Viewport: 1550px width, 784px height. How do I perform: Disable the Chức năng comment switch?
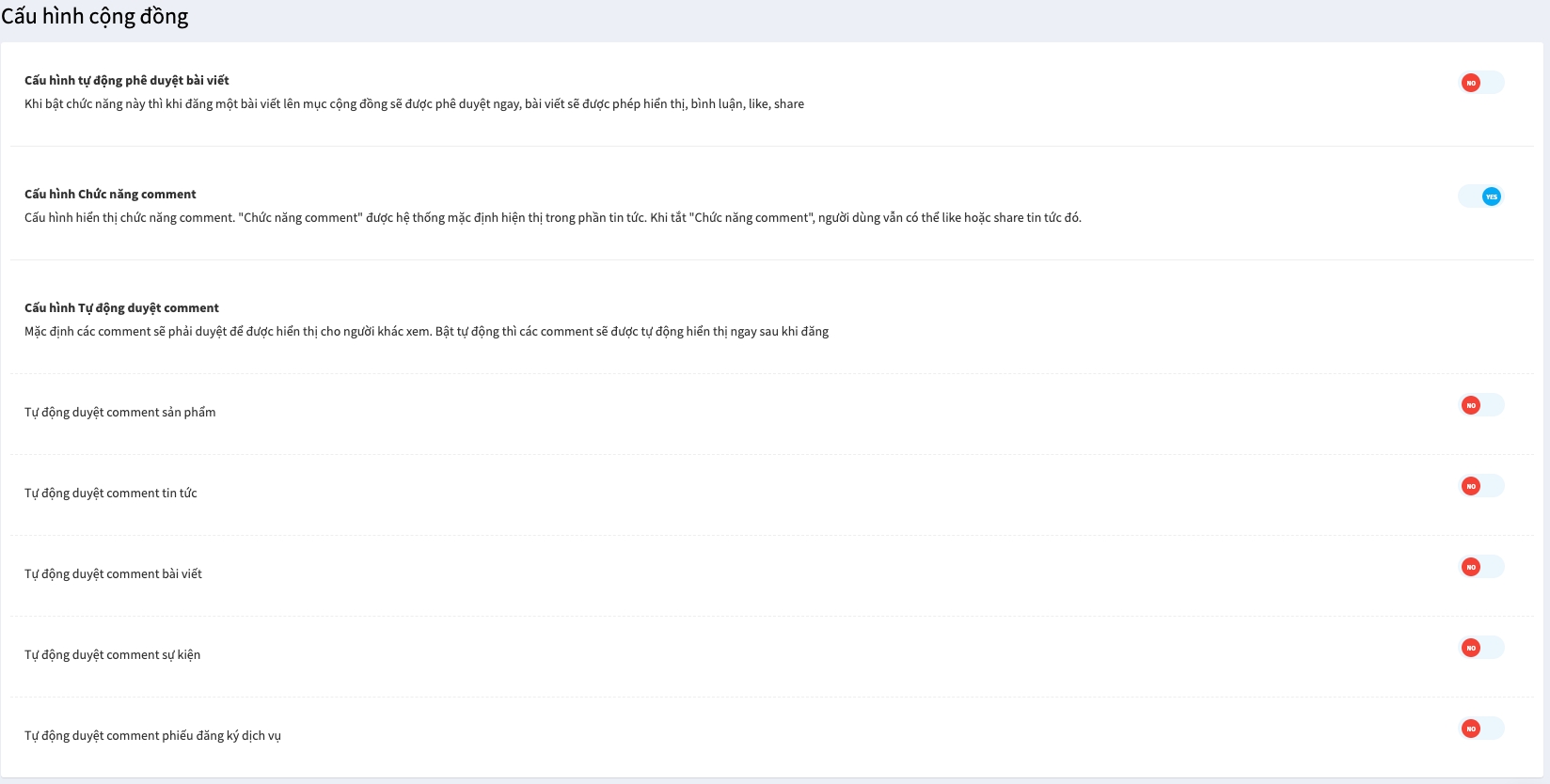(1480, 196)
